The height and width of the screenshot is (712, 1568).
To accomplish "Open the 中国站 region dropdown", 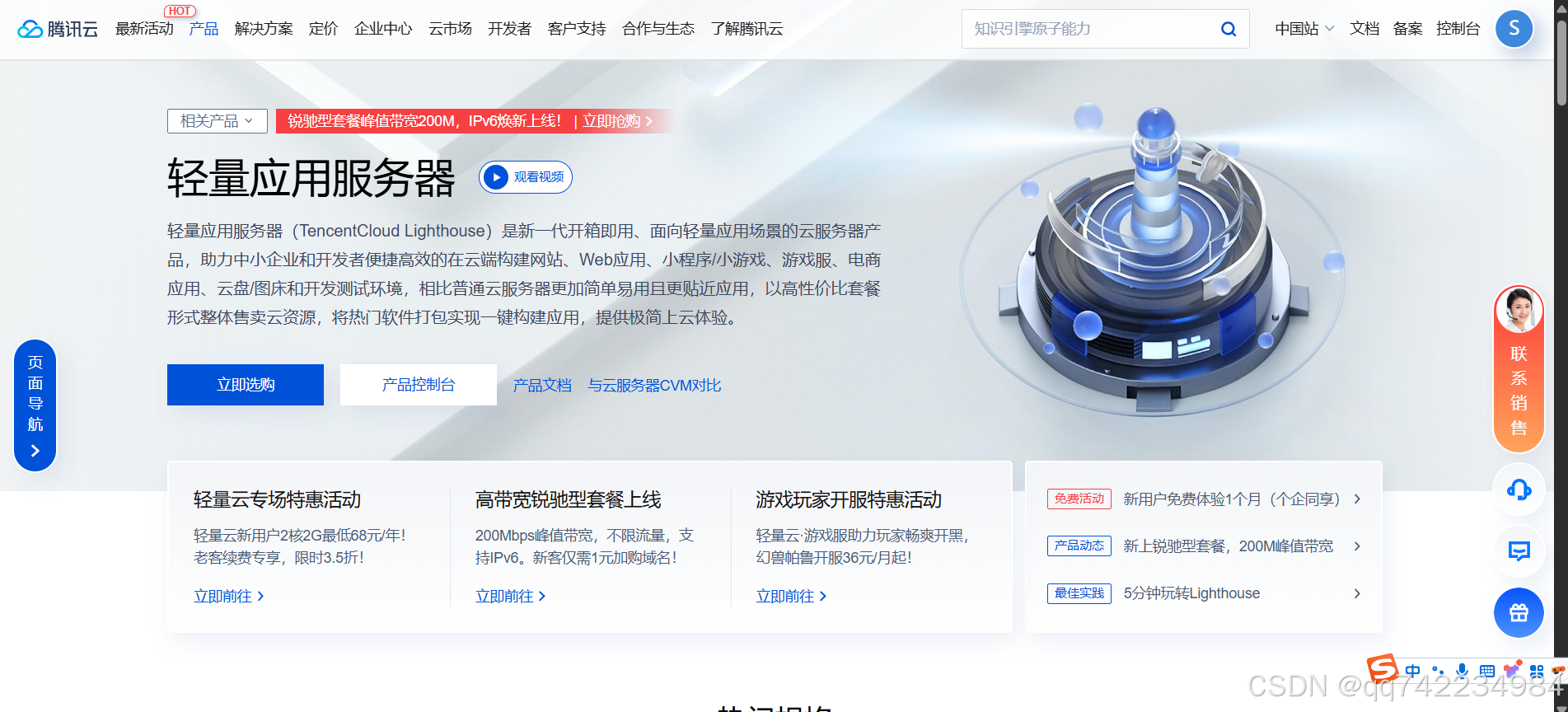I will point(1304,29).
